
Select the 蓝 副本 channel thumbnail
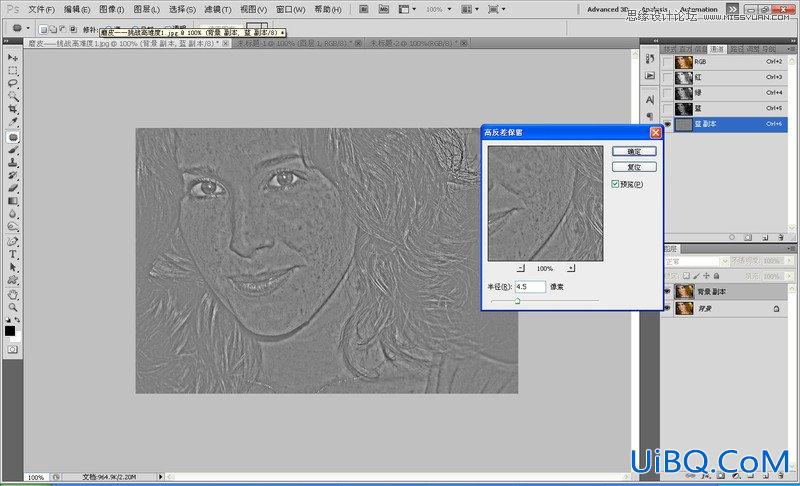pyautogui.click(x=684, y=124)
